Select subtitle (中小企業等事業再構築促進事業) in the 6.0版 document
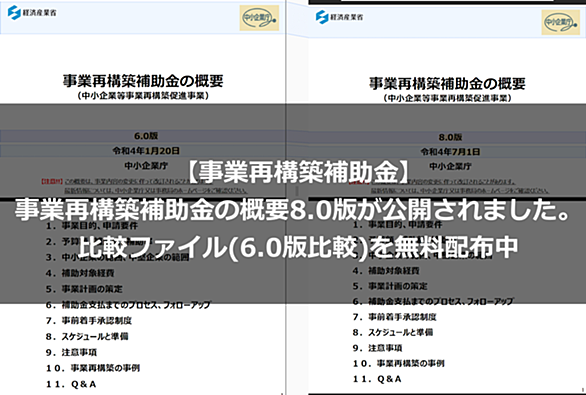 143,96
